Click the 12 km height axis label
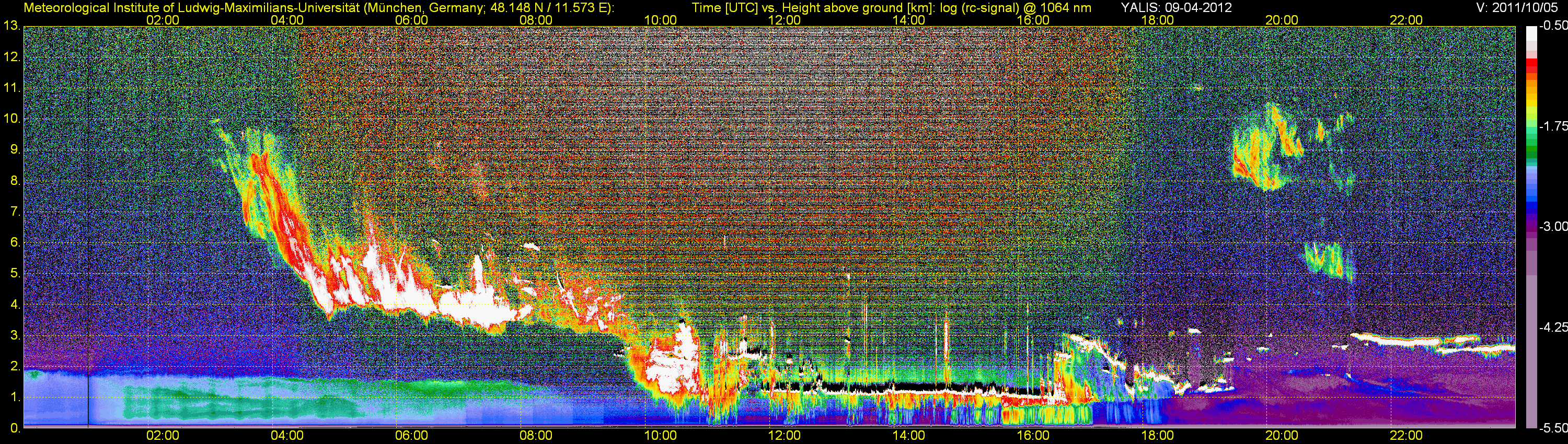 click(11, 57)
